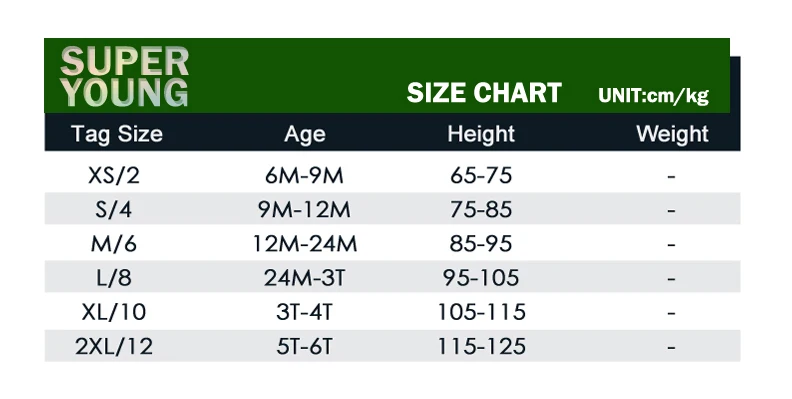Click the 65-75 height value

pyautogui.click(x=481, y=176)
